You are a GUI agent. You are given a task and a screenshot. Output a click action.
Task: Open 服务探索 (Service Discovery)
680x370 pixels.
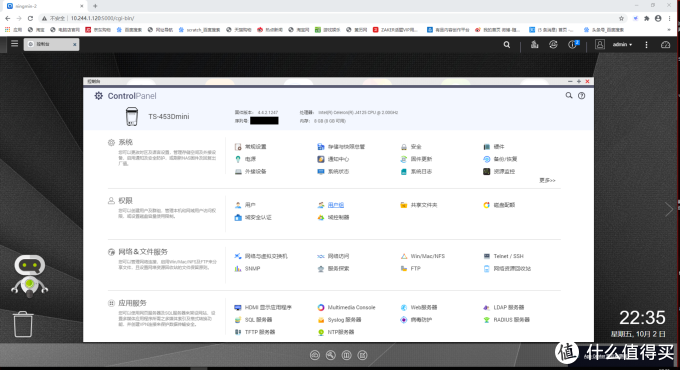333,268
